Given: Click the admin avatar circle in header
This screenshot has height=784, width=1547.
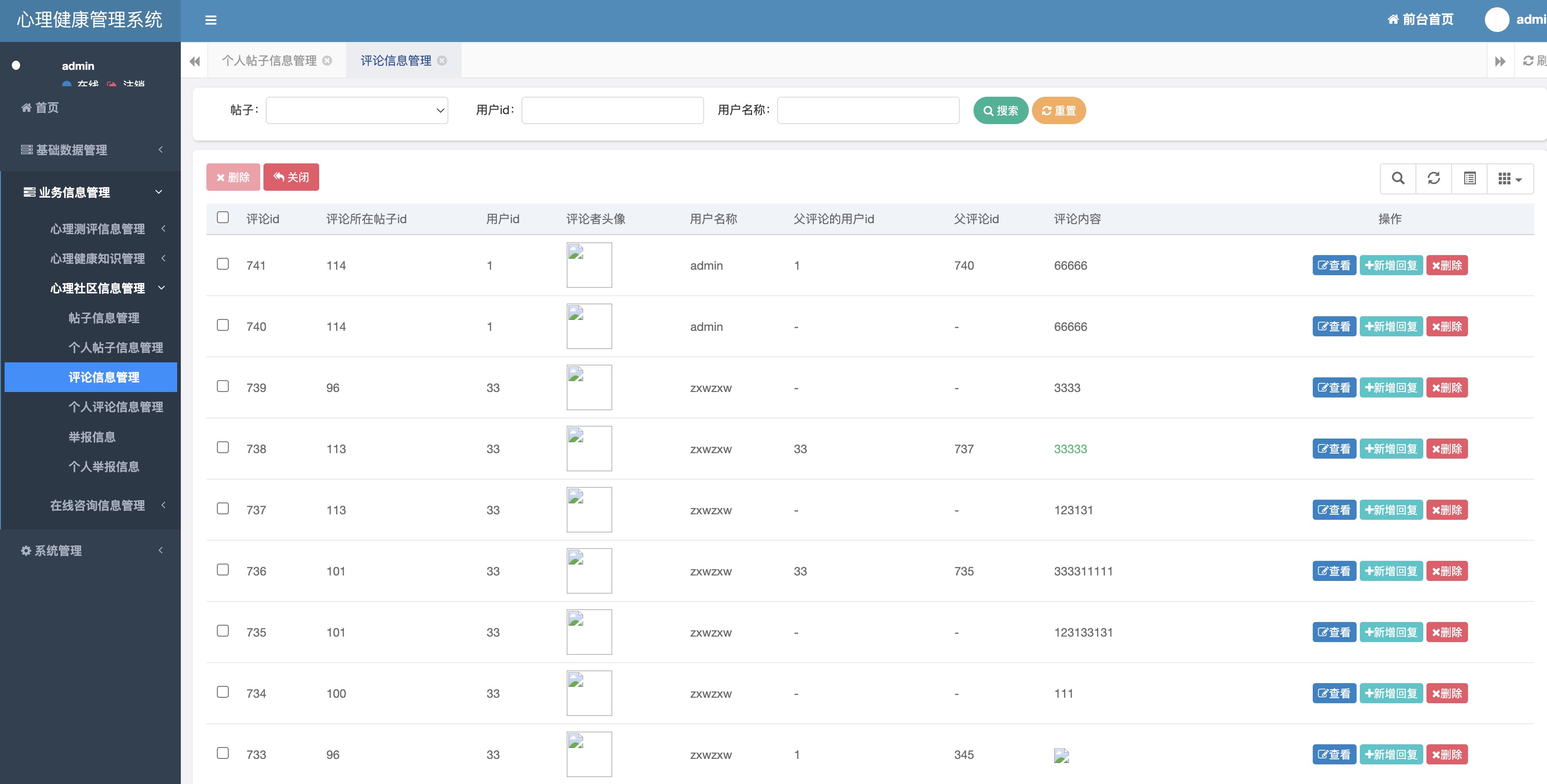Looking at the screenshot, I should [x=1497, y=20].
